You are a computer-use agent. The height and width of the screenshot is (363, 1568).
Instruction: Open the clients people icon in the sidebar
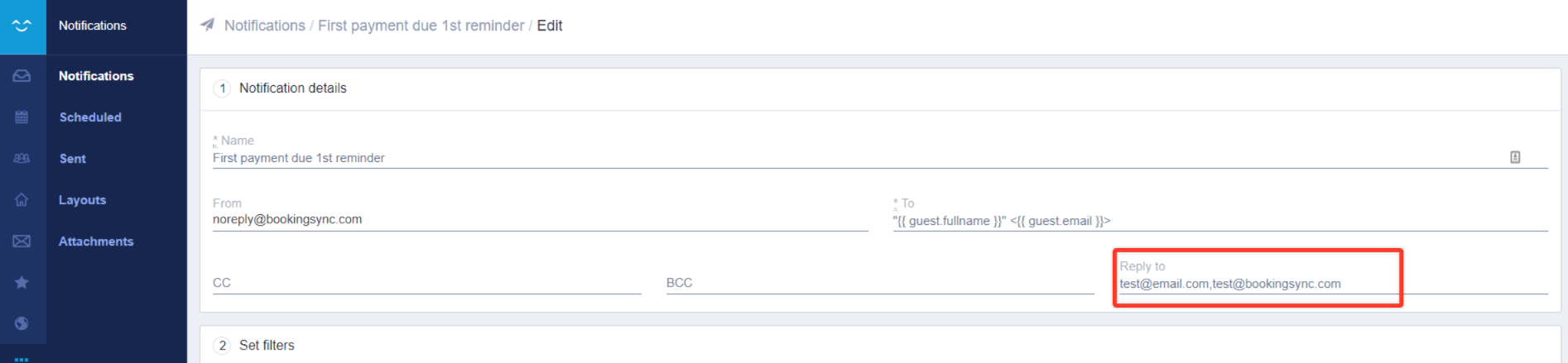coord(22,158)
